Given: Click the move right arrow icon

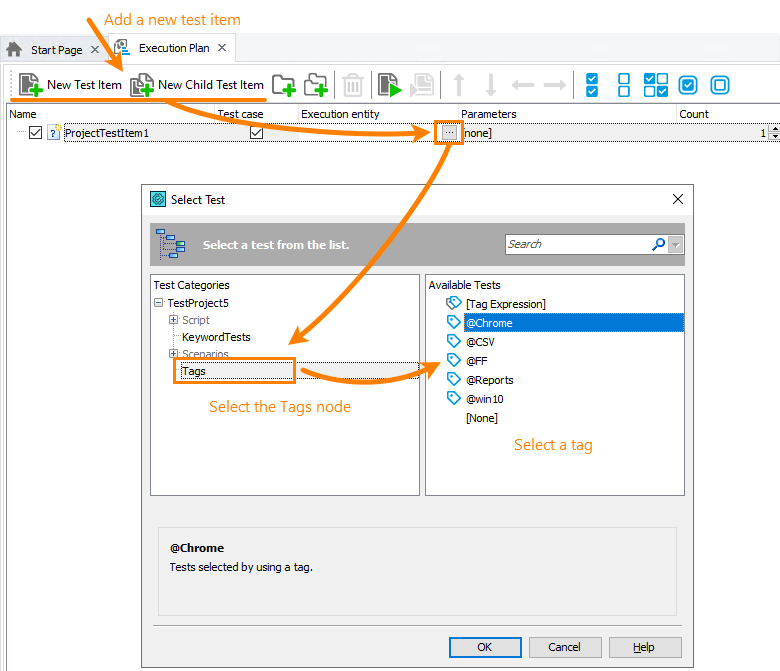Looking at the screenshot, I should 555,85.
